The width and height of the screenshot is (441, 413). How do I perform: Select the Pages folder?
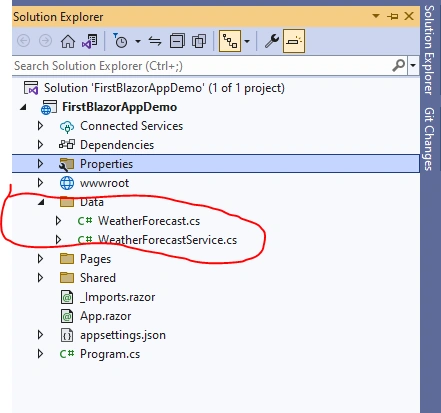point(95,259)
